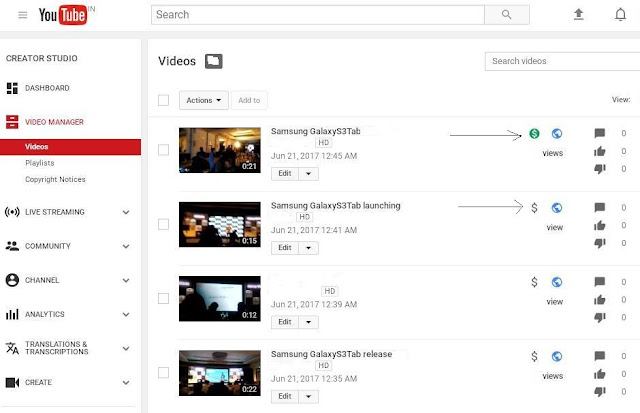
Task: Click the search magnifier button
Action: point(507,15)
